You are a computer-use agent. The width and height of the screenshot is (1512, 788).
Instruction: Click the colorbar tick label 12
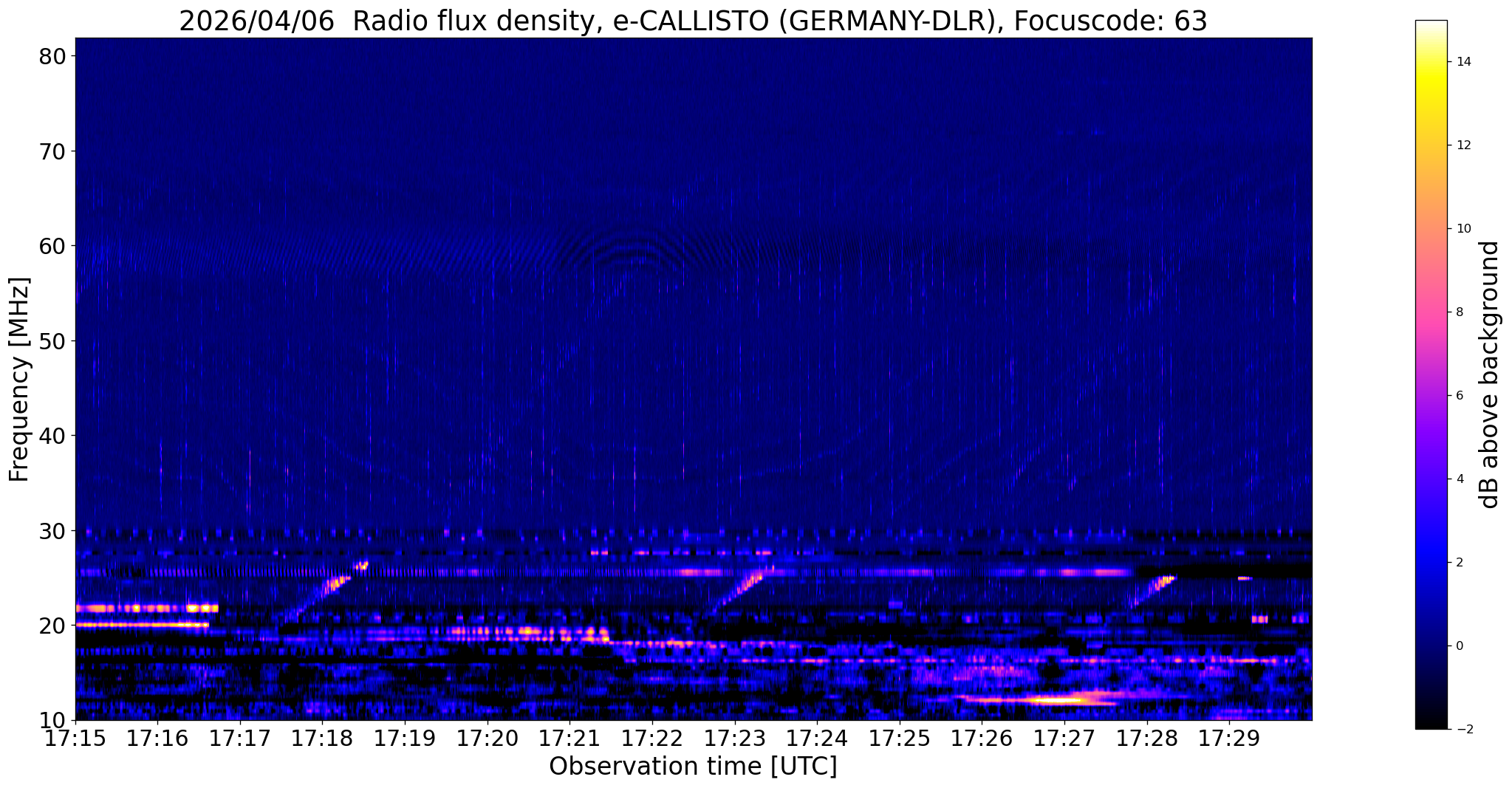[x=1463, y=145]
